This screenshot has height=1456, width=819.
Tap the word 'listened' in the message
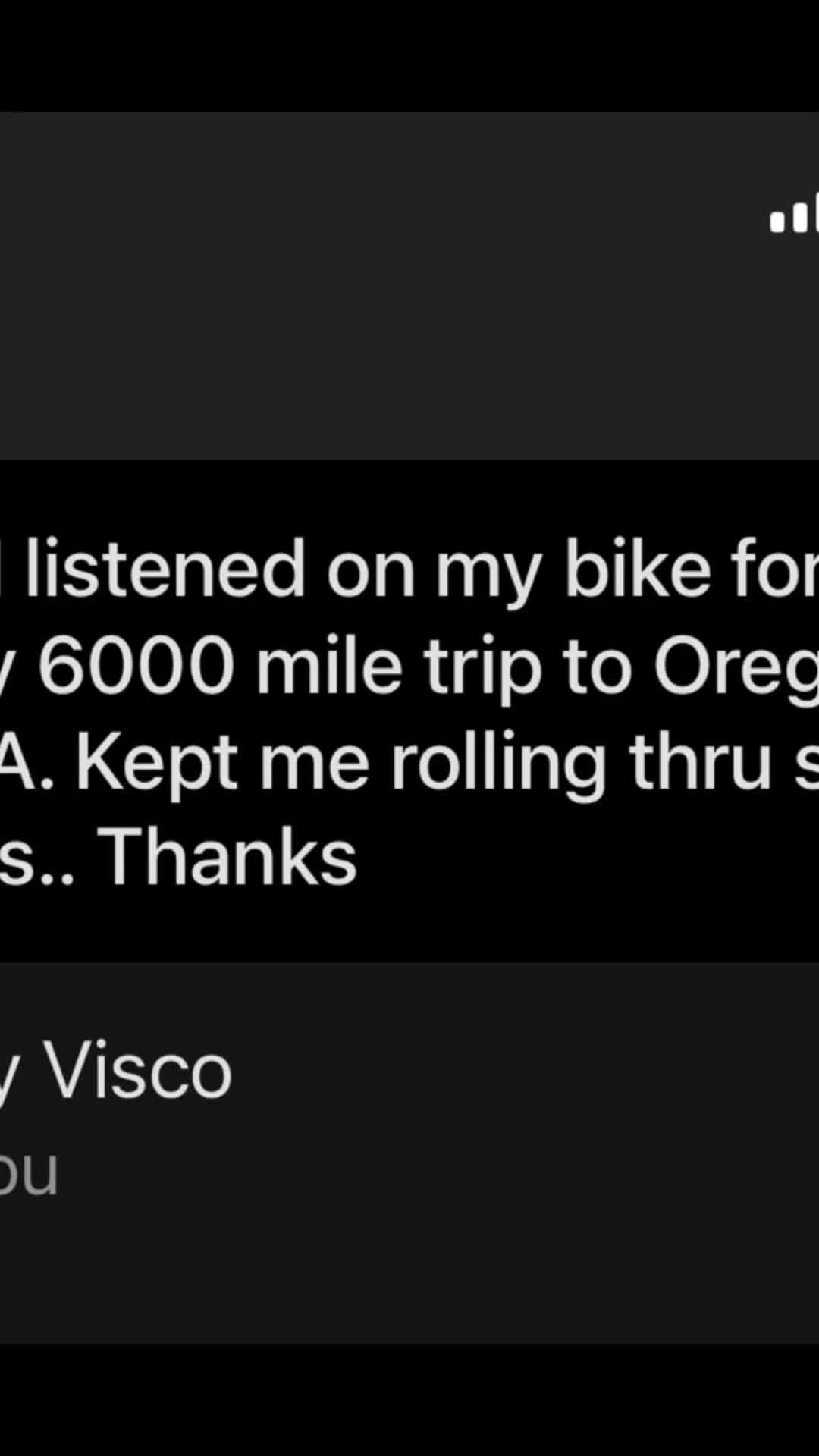click(165, 569)
